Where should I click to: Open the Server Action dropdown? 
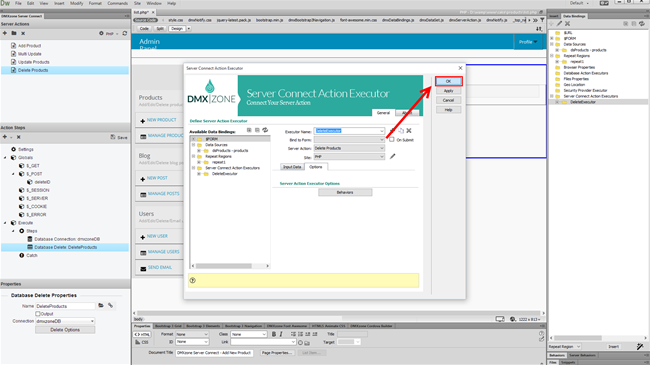pos(349,148)
